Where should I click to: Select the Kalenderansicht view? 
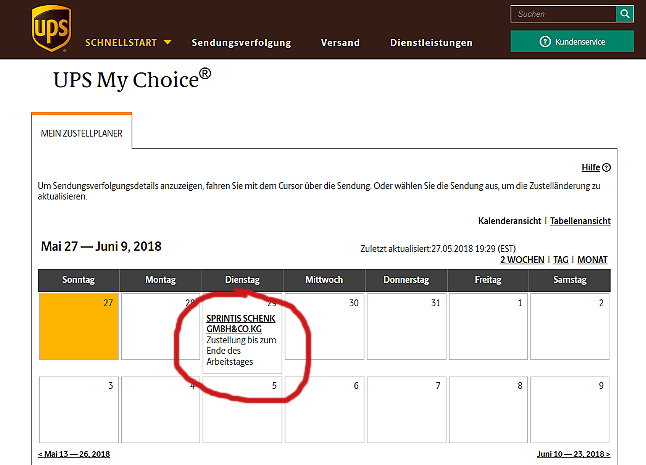[509, 221]
